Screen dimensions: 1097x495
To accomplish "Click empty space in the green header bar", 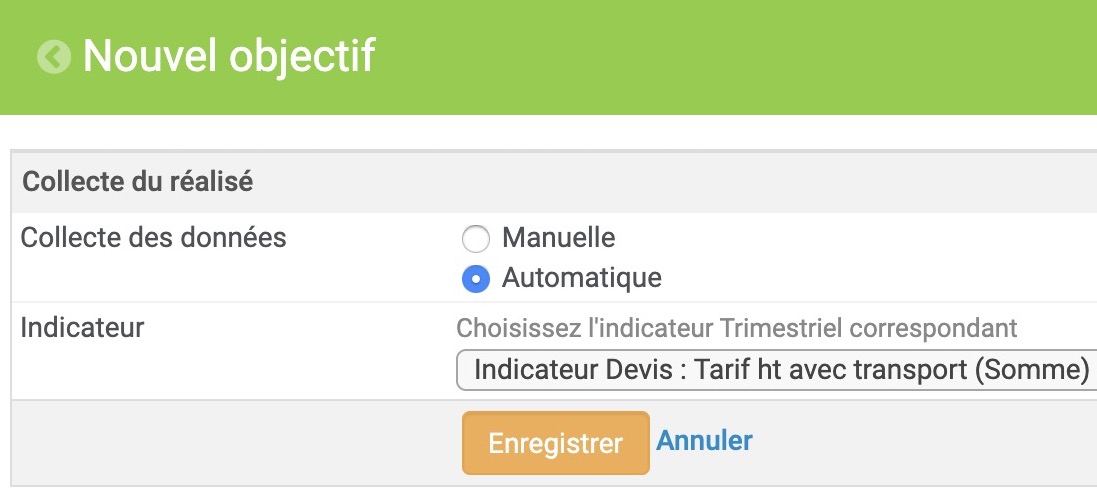I will coord(735,56).
